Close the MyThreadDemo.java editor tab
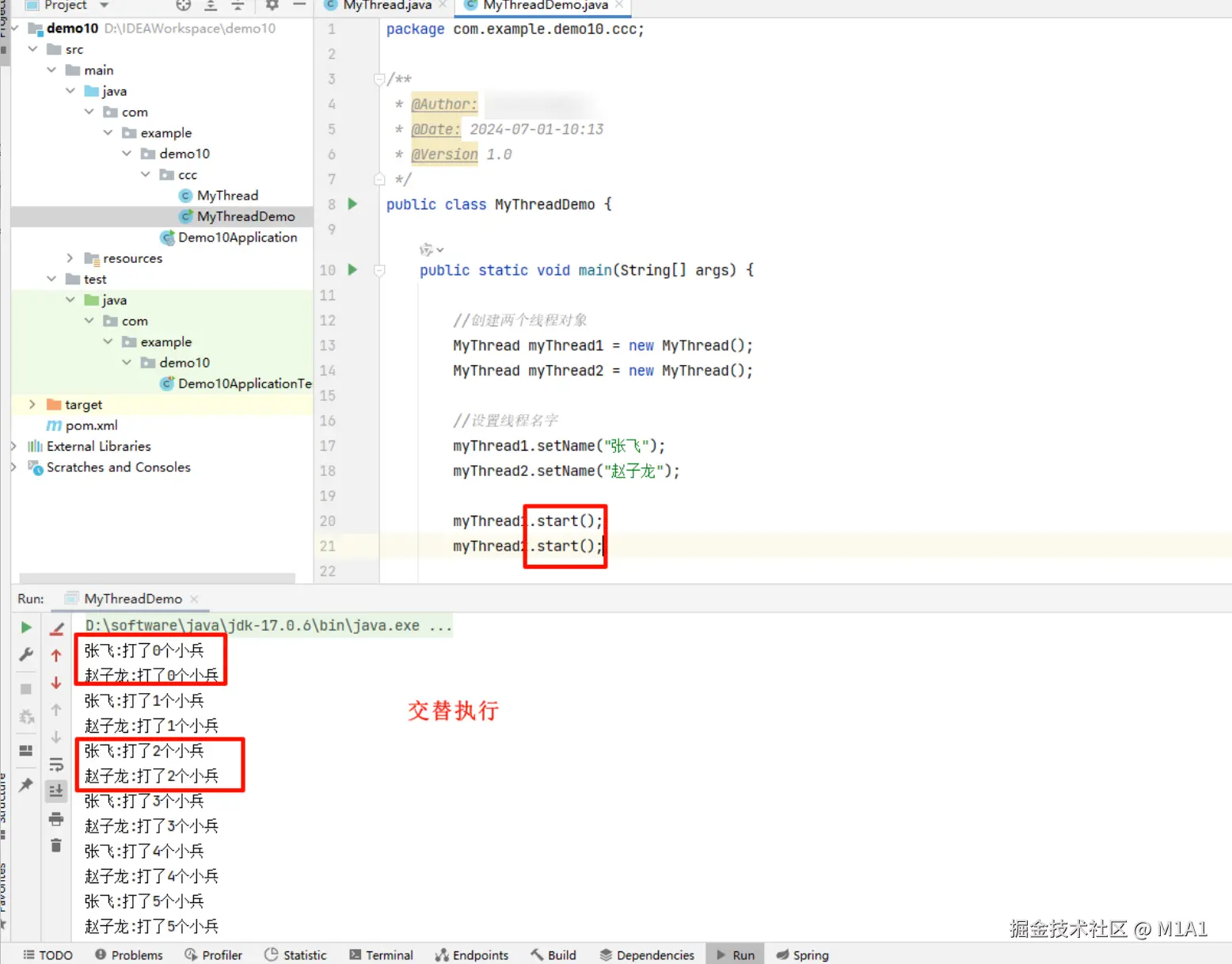1232x964 pixels. click(618, 5)
